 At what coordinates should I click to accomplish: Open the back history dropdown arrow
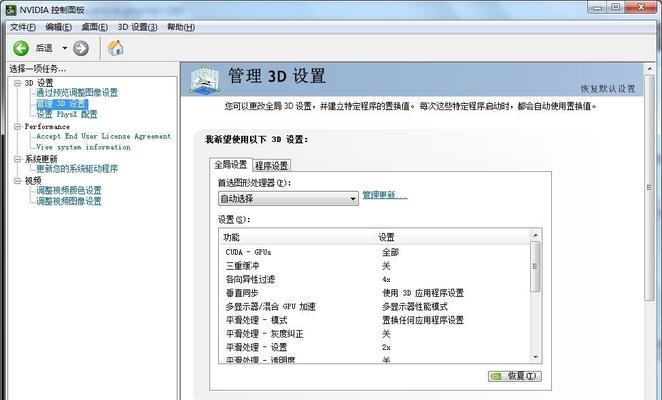65,48
